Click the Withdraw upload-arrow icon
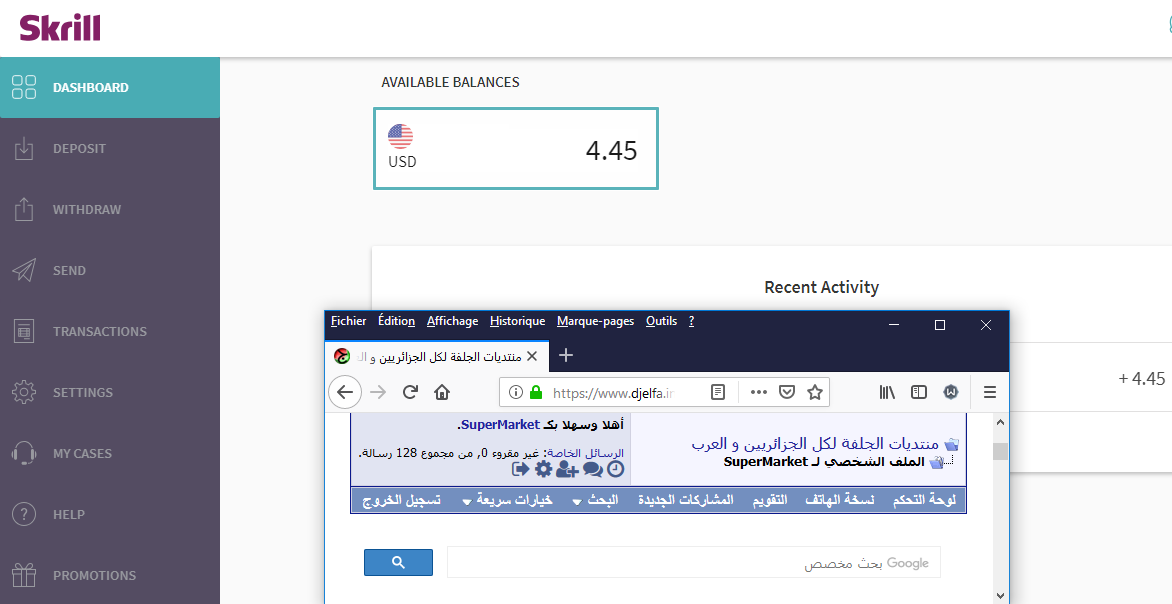 24,209
